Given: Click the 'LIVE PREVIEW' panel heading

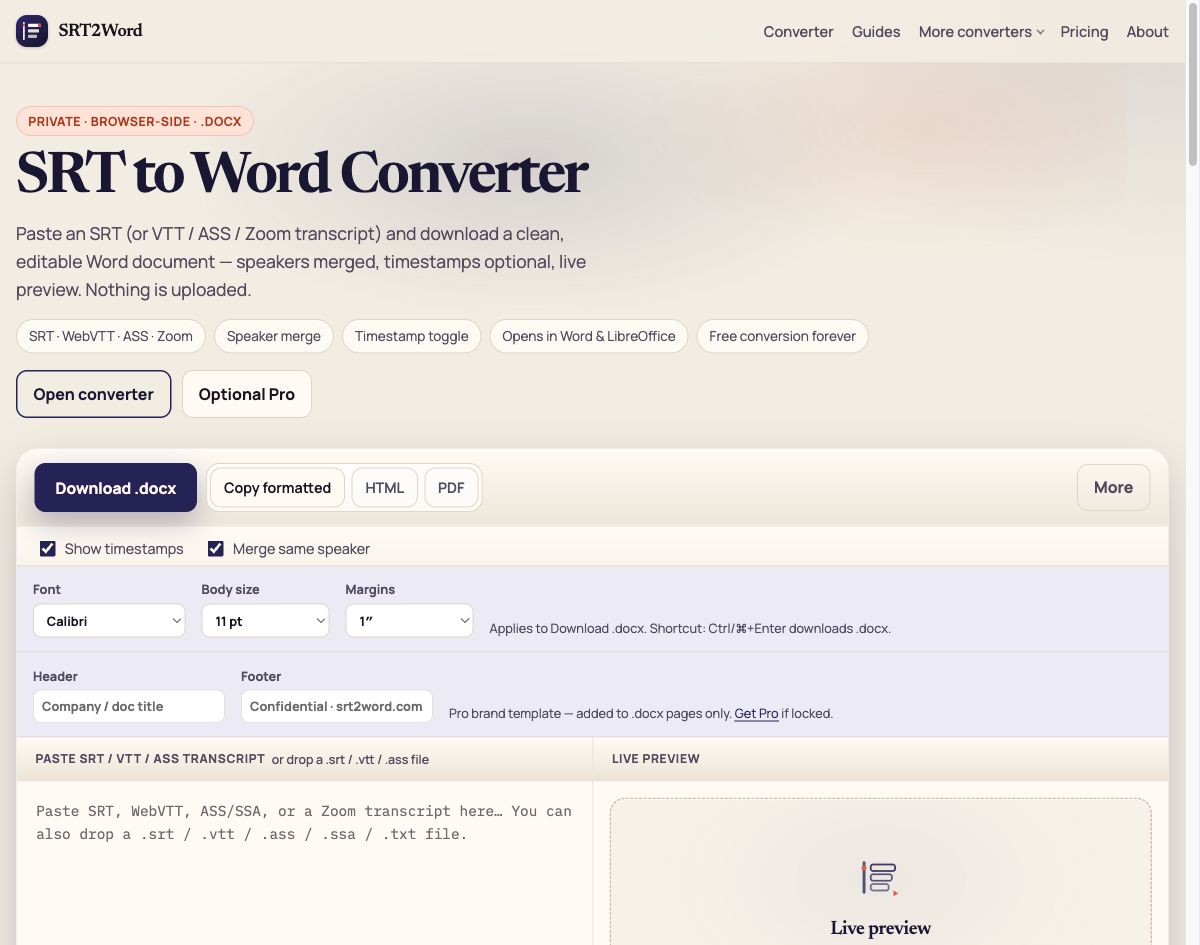Looking at the screenshot, I should coord(656,759).
